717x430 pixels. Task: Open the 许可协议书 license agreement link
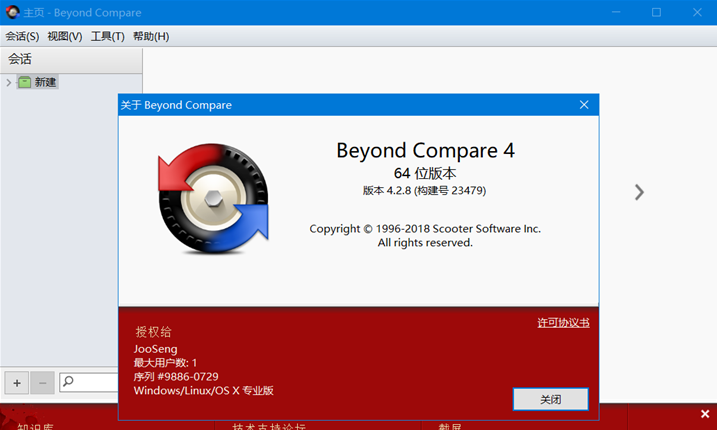click(563, 322)
